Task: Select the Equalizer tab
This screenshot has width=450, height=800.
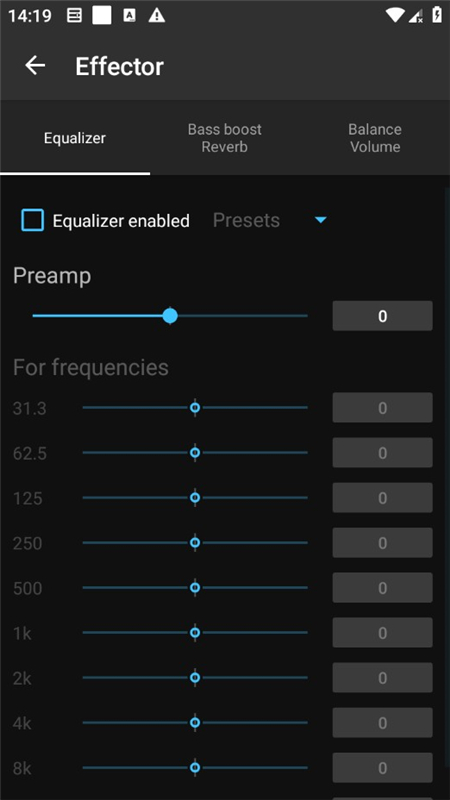Action: tap(75, 138)
